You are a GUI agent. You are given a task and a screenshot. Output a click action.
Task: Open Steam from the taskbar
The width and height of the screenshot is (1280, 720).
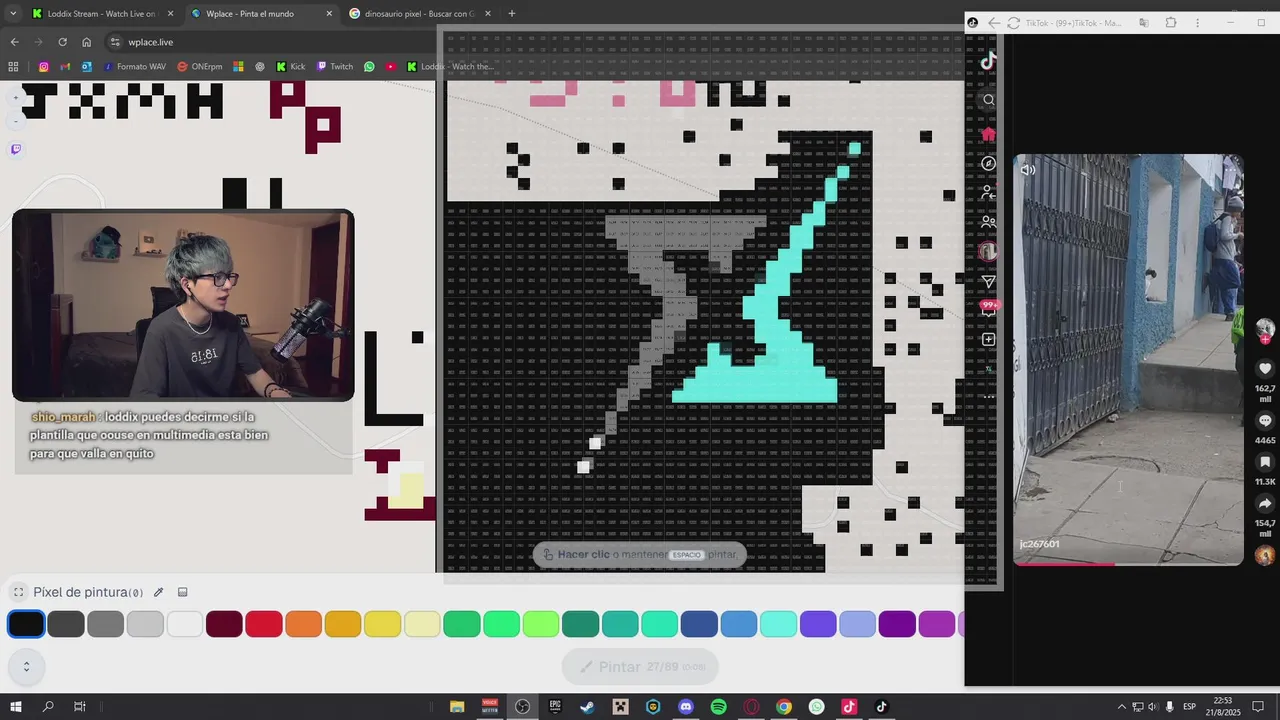587,706
